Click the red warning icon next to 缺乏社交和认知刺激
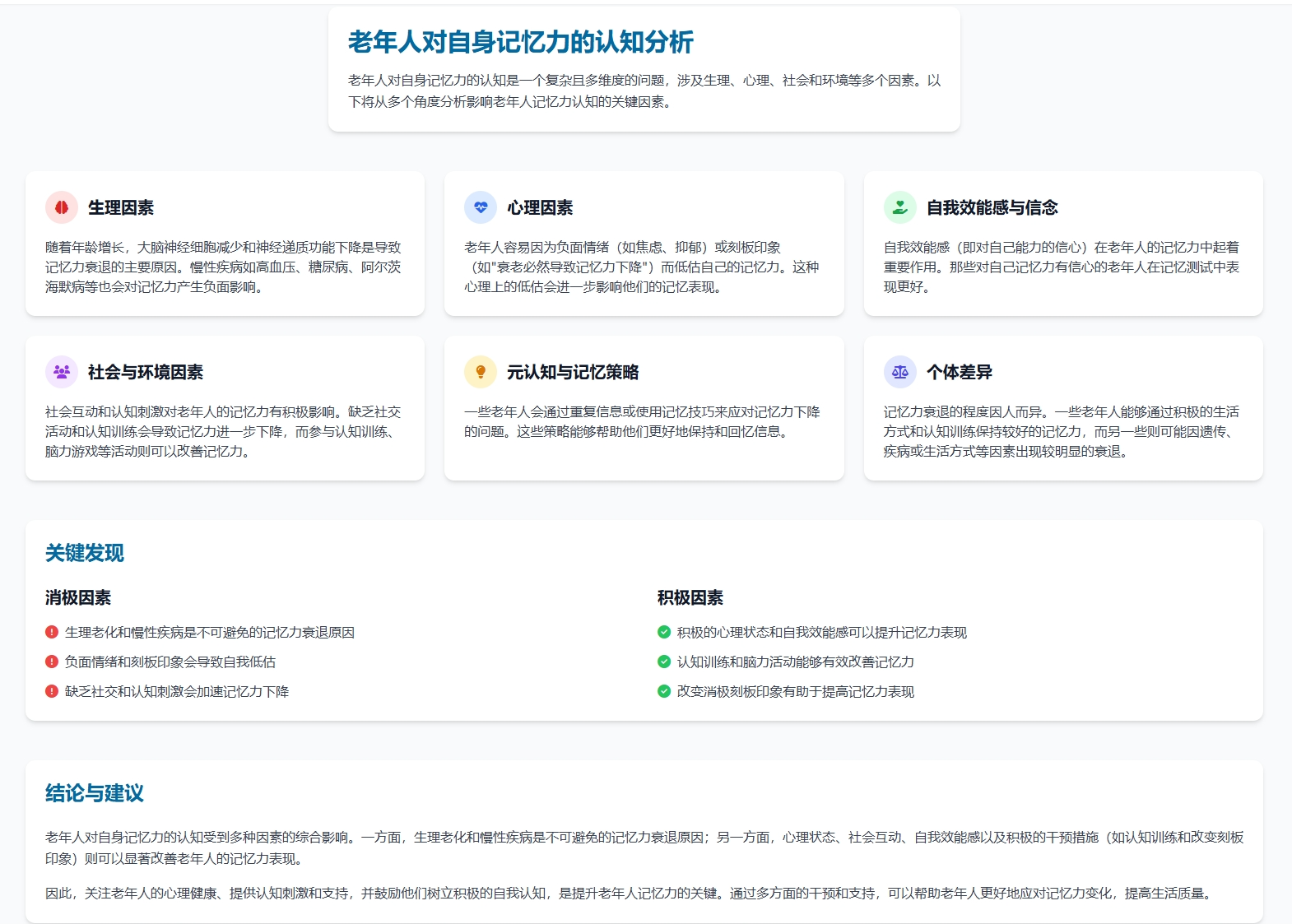The image size is (1292, 924). (52, 691)
